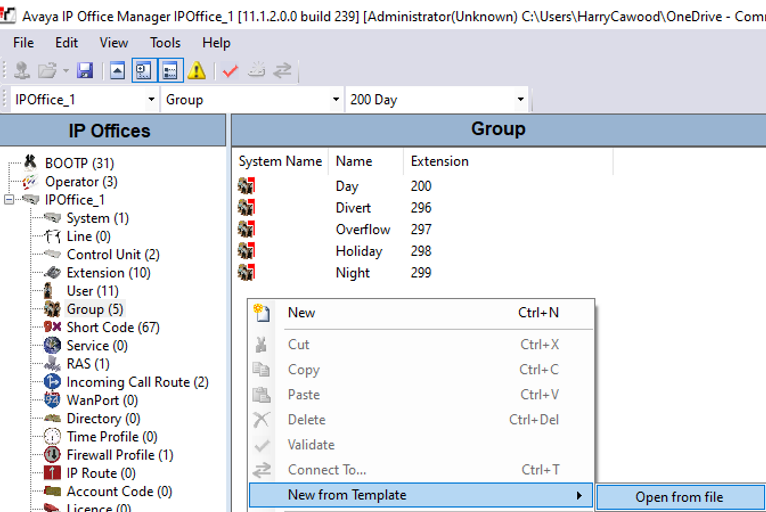Select Operator (3) in the tree
The height and width of the screenshot is (512, 766).
click(x=81, y=182)
